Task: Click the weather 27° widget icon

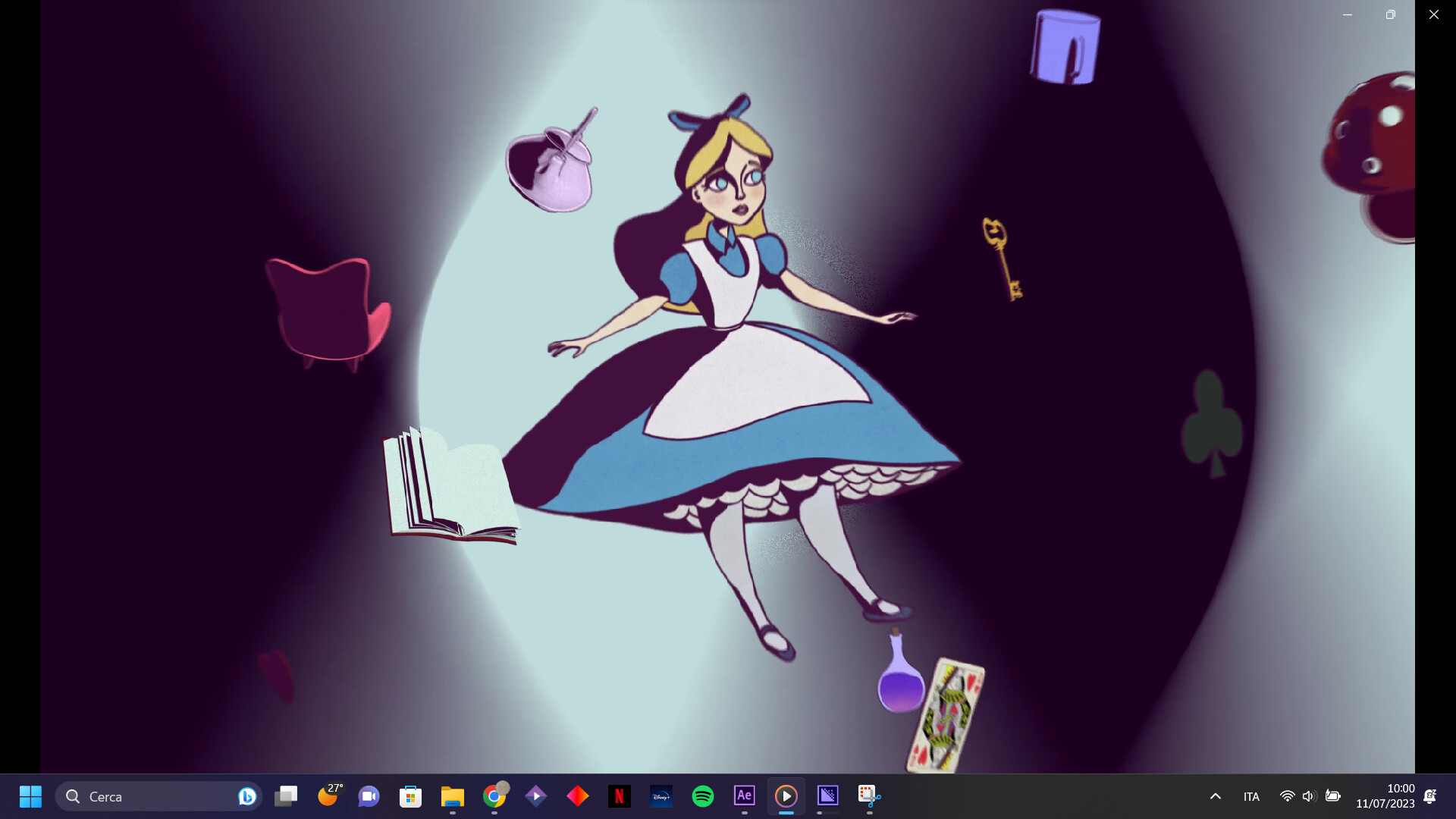Action: coord(328,795)
